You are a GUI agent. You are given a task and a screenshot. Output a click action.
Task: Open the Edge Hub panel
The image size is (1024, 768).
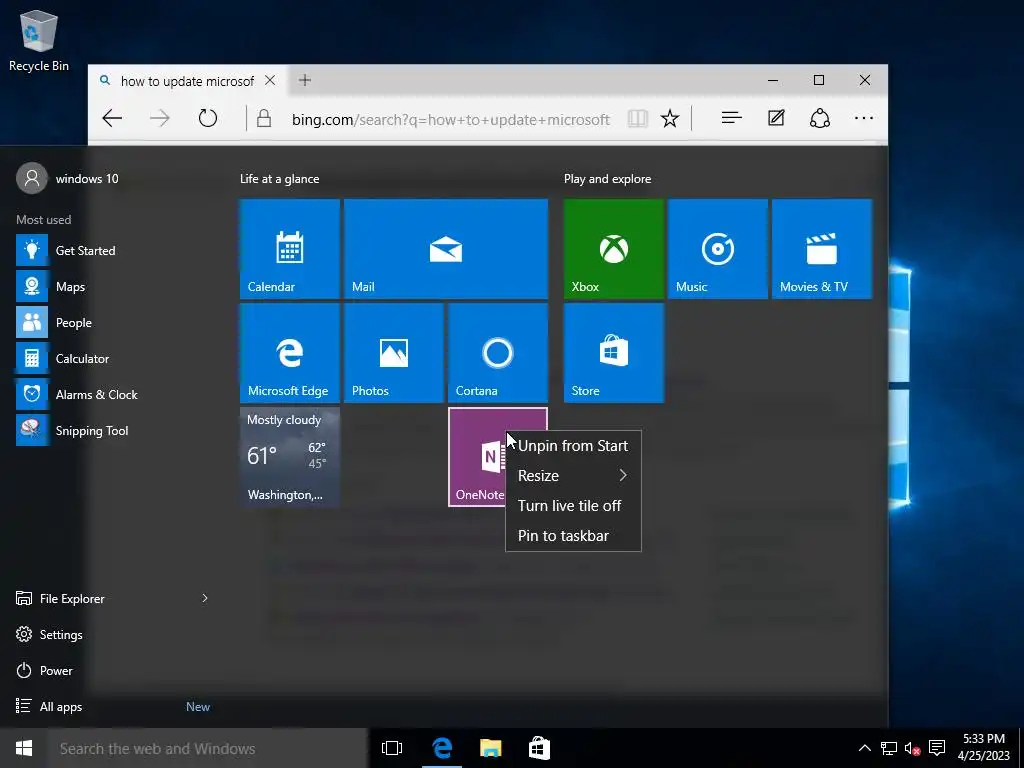(x=731, y=118)
